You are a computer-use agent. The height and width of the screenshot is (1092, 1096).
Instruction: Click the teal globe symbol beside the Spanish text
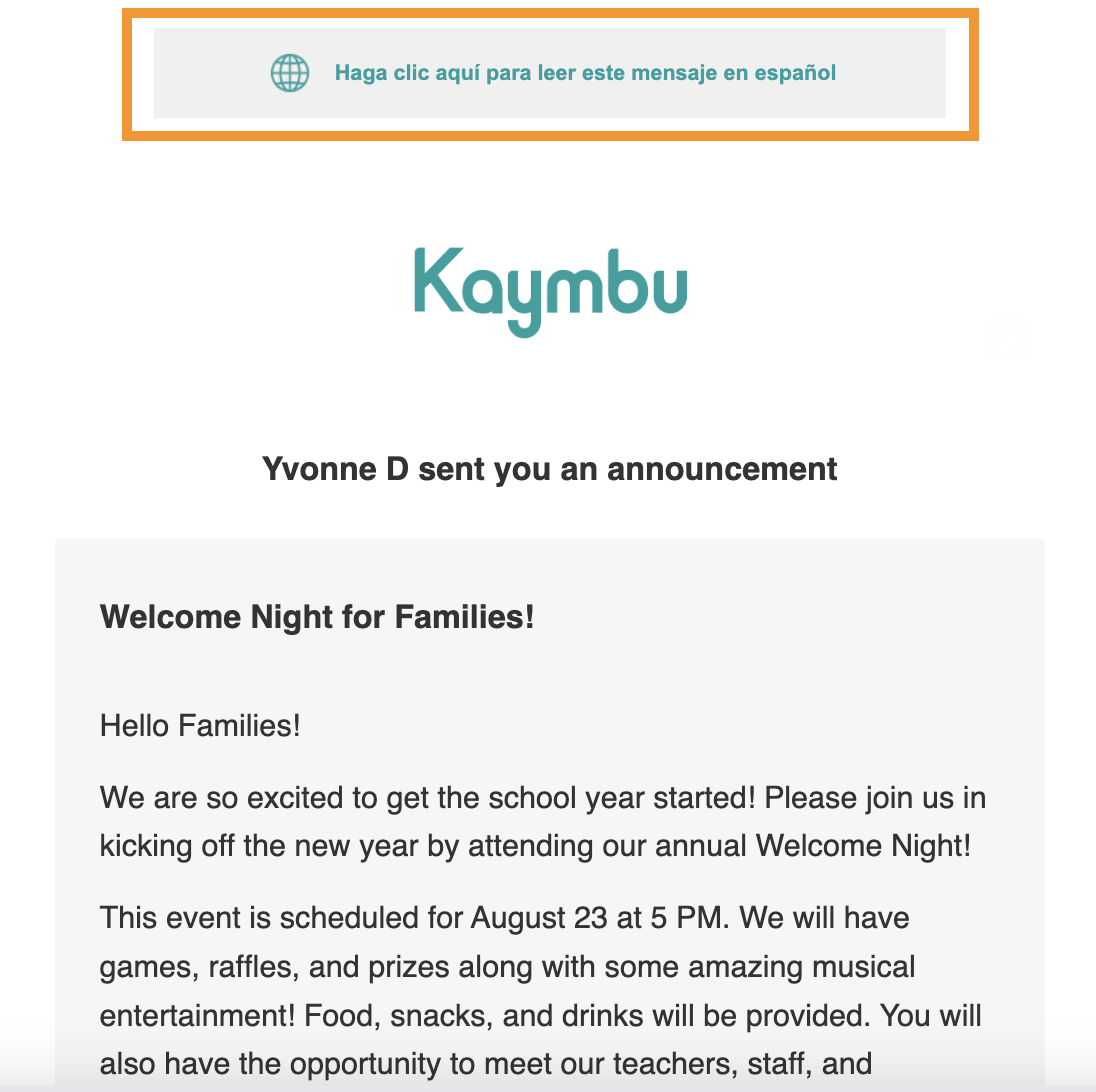pyautogui.click(x=289, y=73)
